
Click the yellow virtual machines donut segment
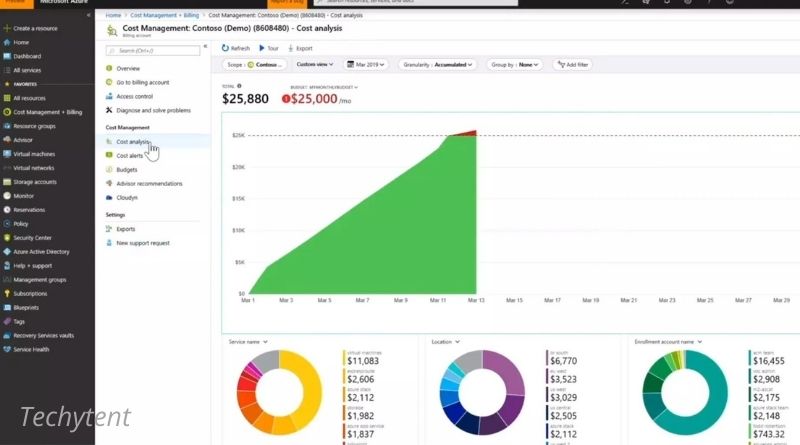point(309,388)
